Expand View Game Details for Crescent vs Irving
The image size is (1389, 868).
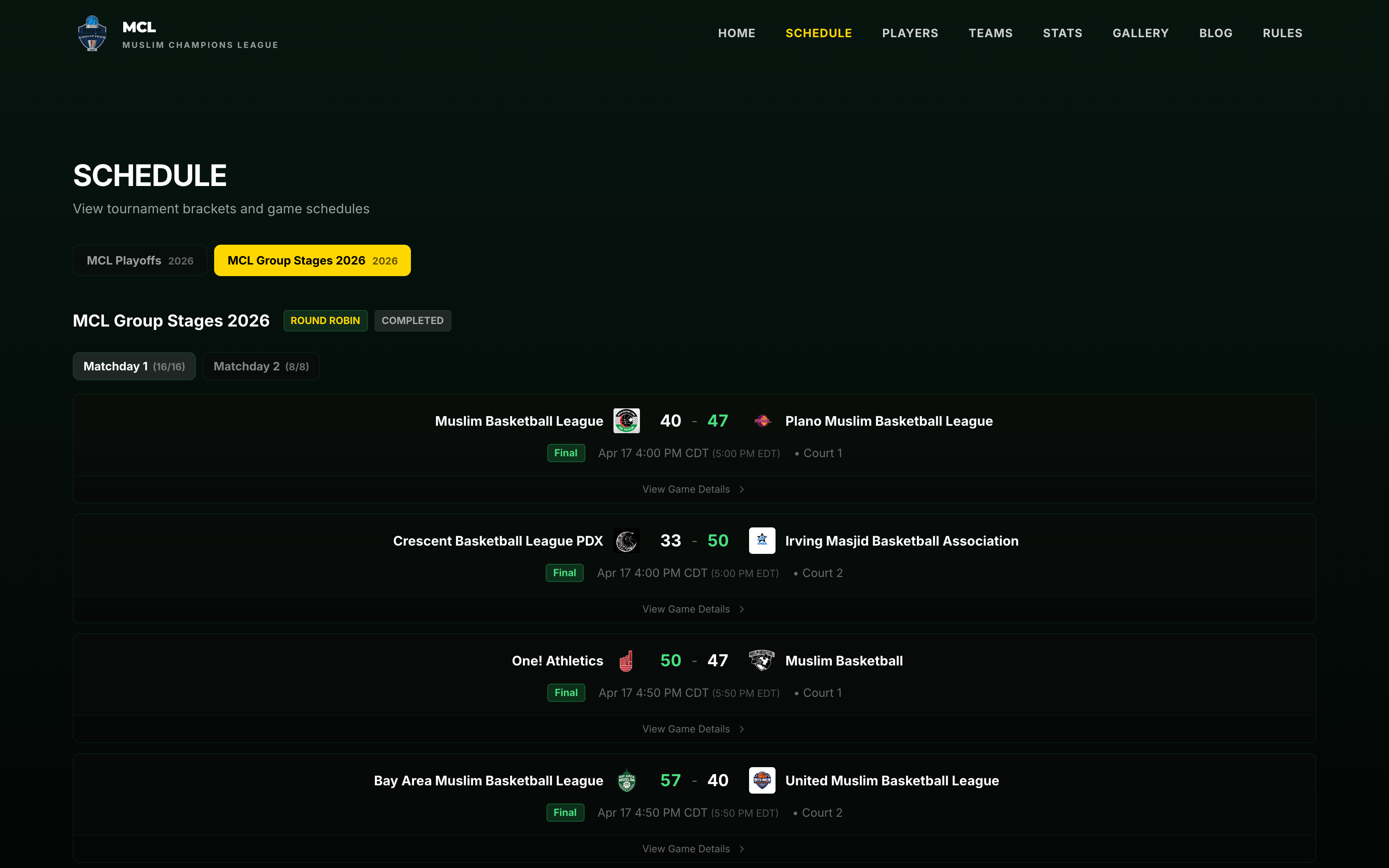(x=693, y=609)
